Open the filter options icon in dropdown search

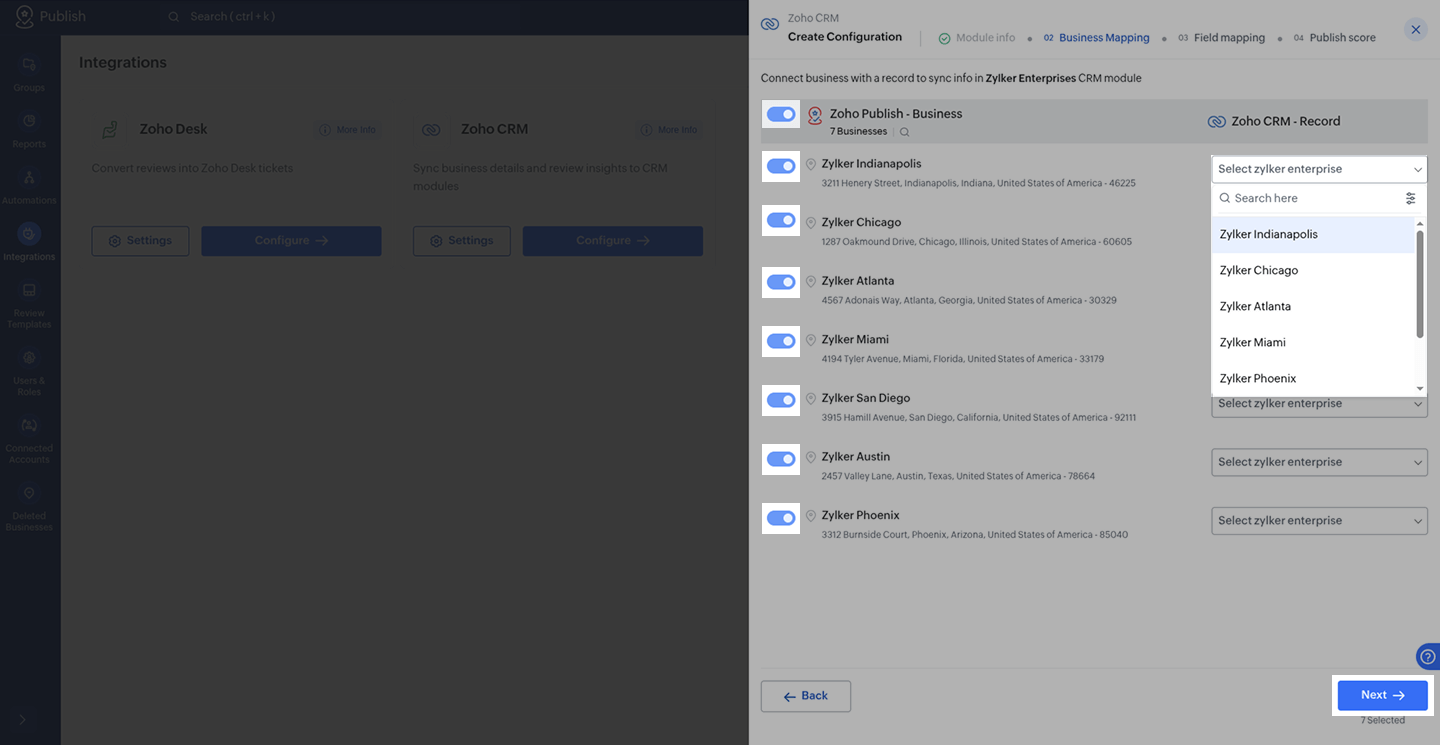coord(1411,198)
